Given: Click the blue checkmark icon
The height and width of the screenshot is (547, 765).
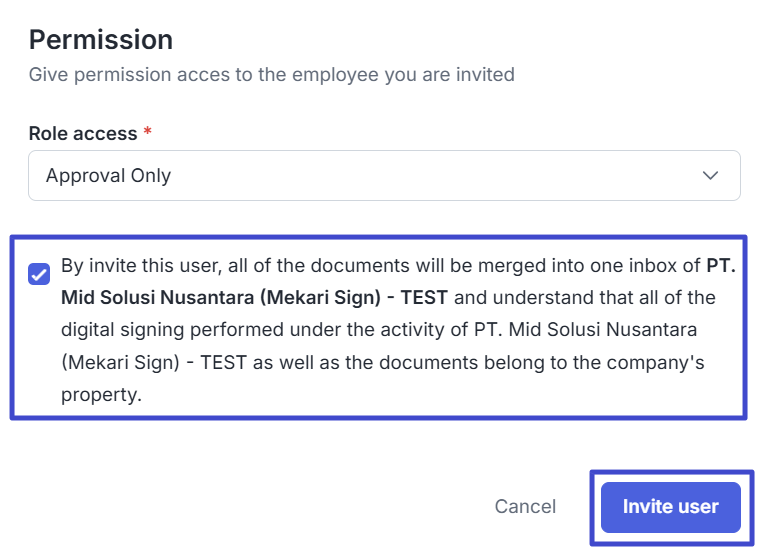Looking at the screenshot, I should point(39,274).
